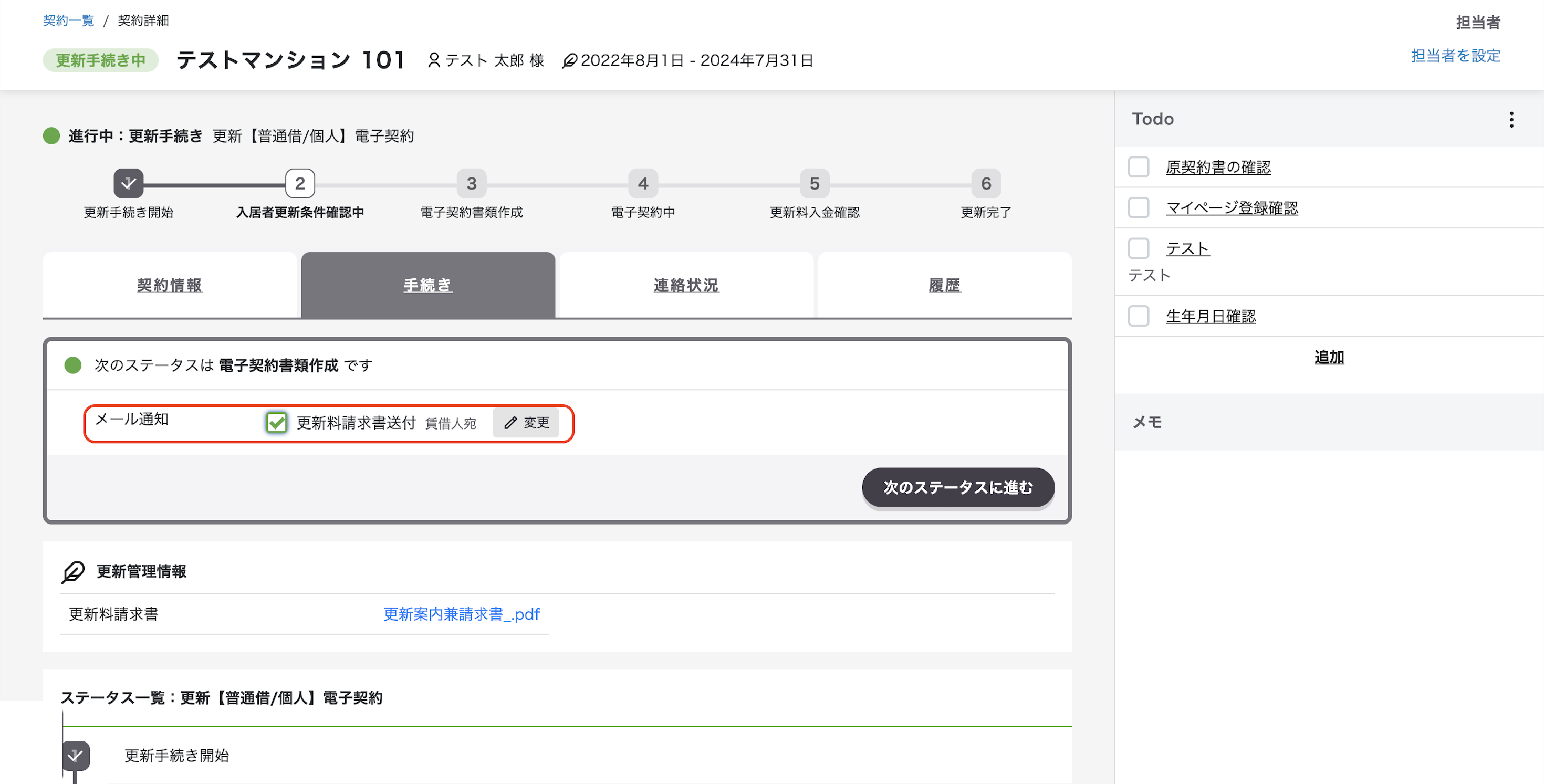This screenshot has height=784, width=1544.
Task: Switch to the 契約情報 tab
Action: (170, 285)
